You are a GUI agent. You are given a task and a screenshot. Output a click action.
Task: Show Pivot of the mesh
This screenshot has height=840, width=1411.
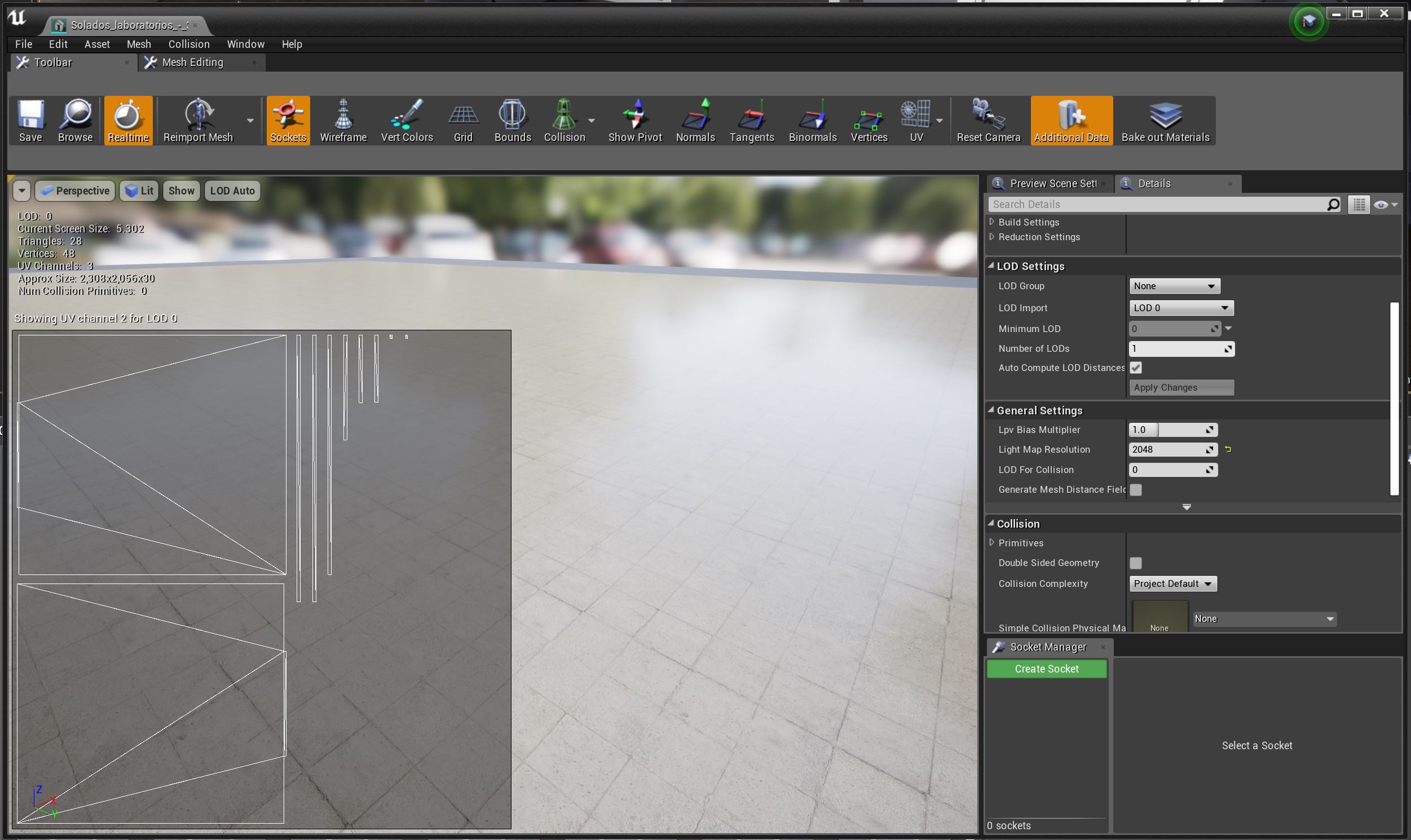pos(634,121)
